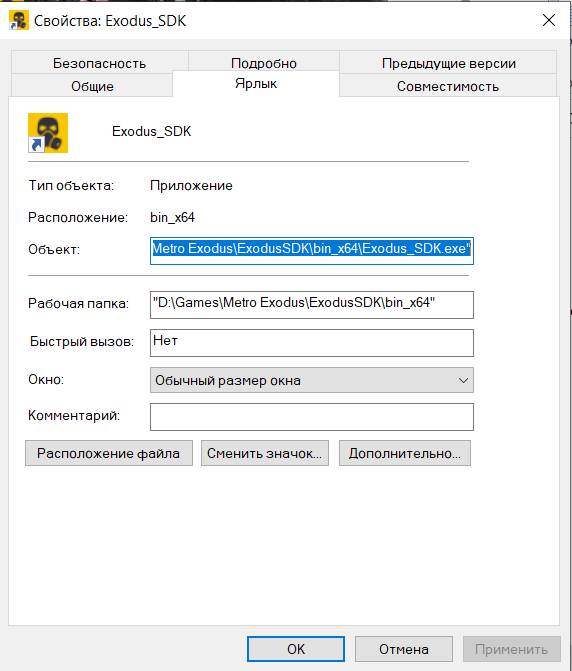Expand the Окно dropdown list

pos(312,380)
